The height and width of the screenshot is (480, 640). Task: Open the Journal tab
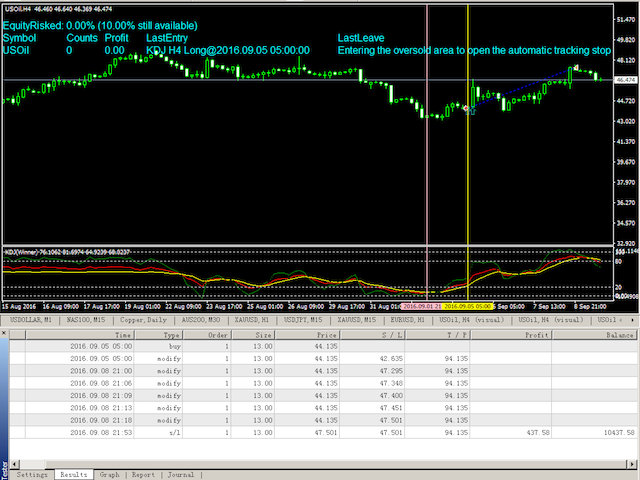point(181,474)
